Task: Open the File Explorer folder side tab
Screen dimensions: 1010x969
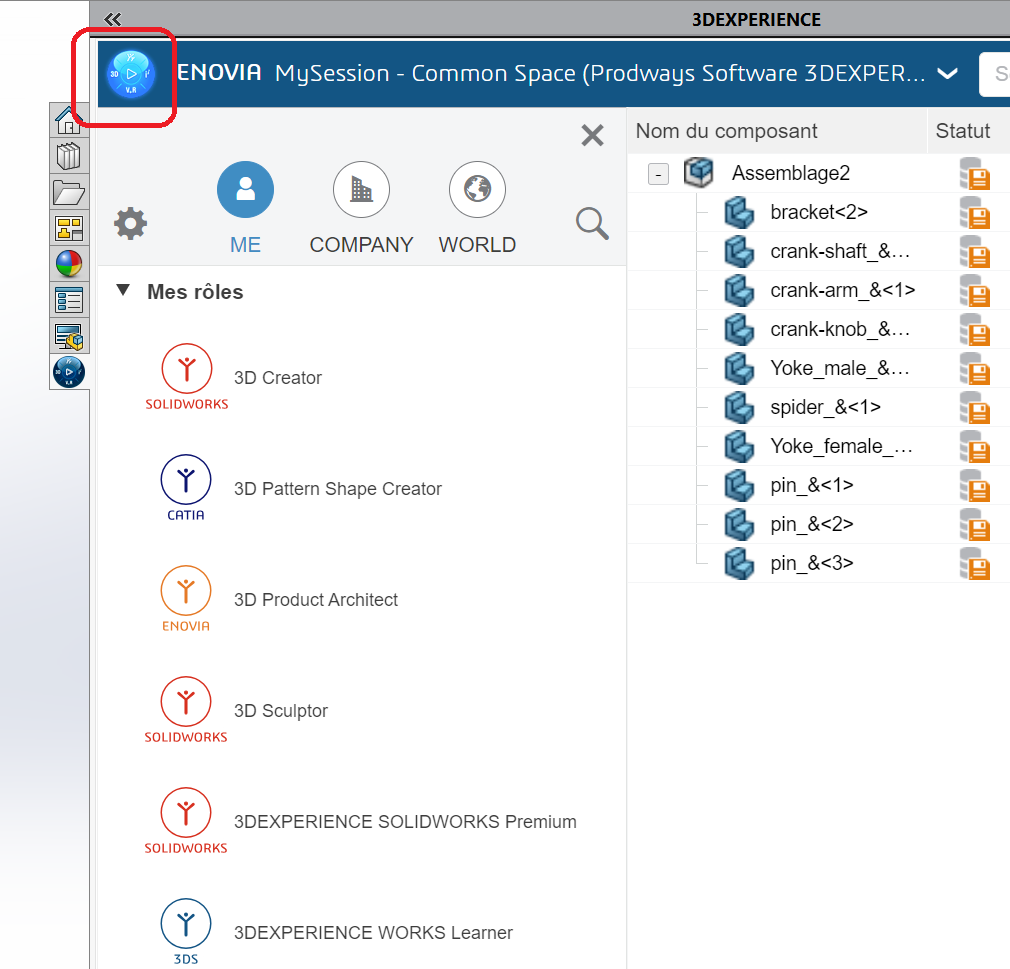Action: (69, 193)
